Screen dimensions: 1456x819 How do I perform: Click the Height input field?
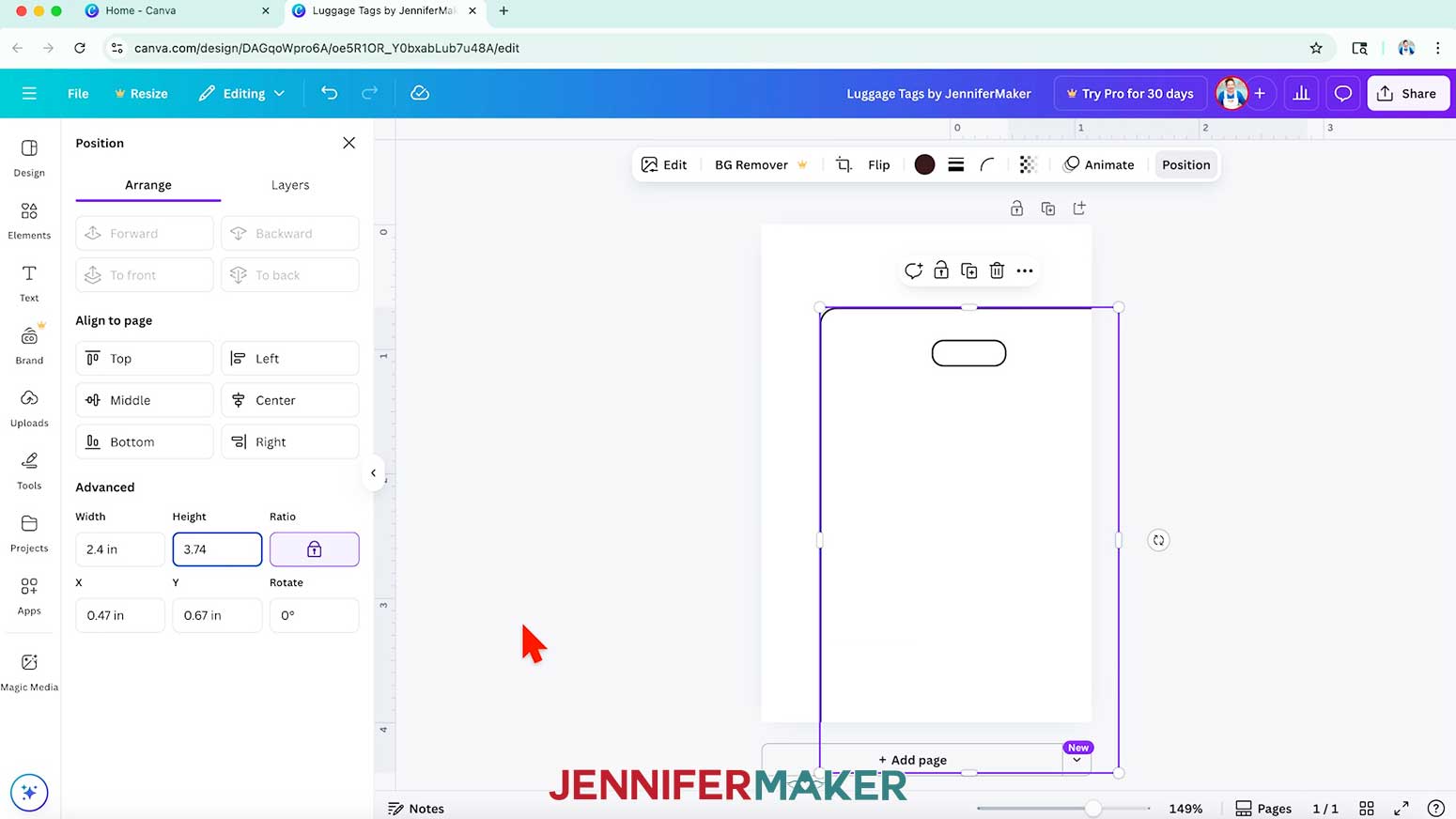click(x=217, y=549)
